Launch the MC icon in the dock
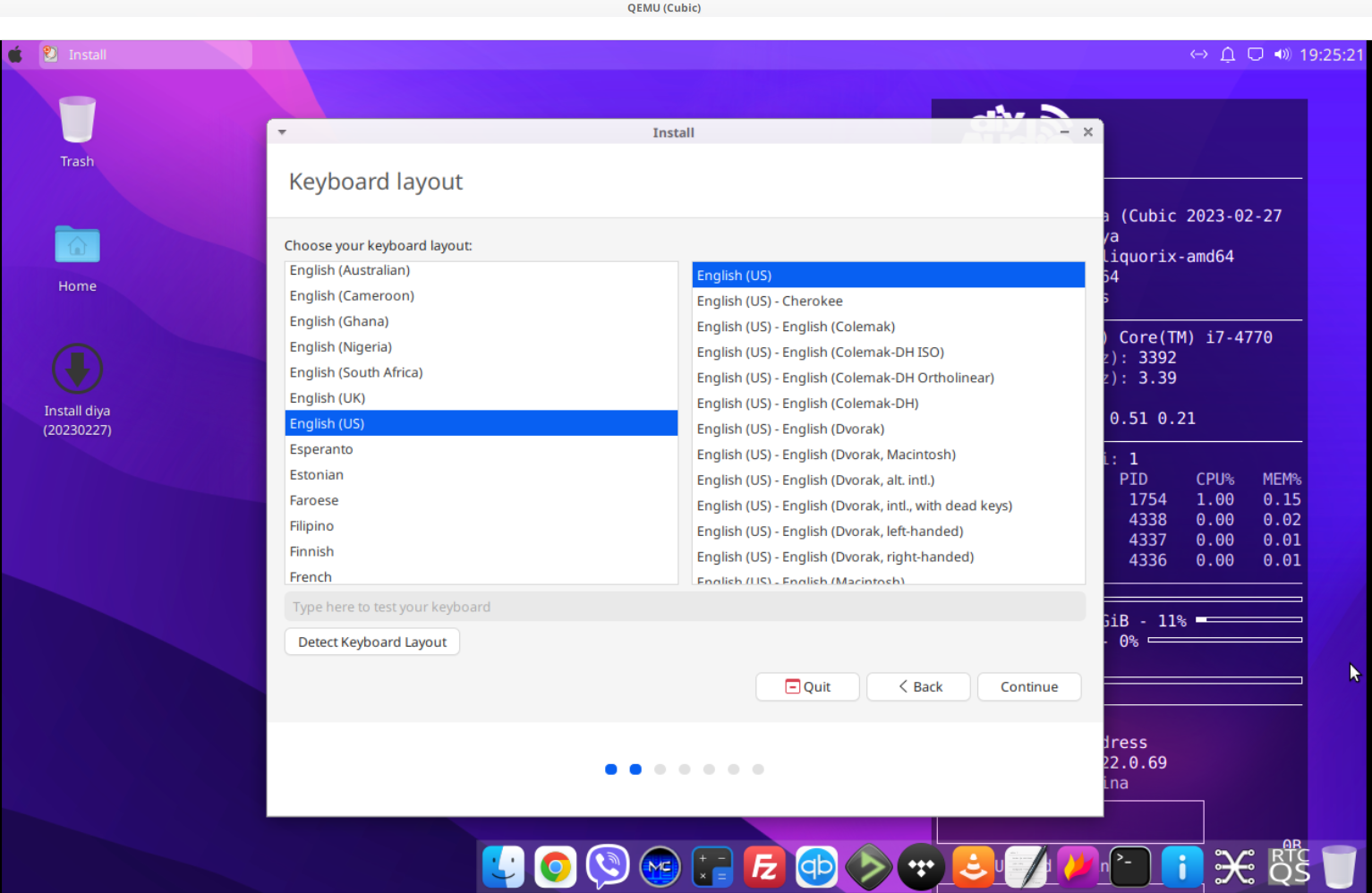 tap(660, 866)
